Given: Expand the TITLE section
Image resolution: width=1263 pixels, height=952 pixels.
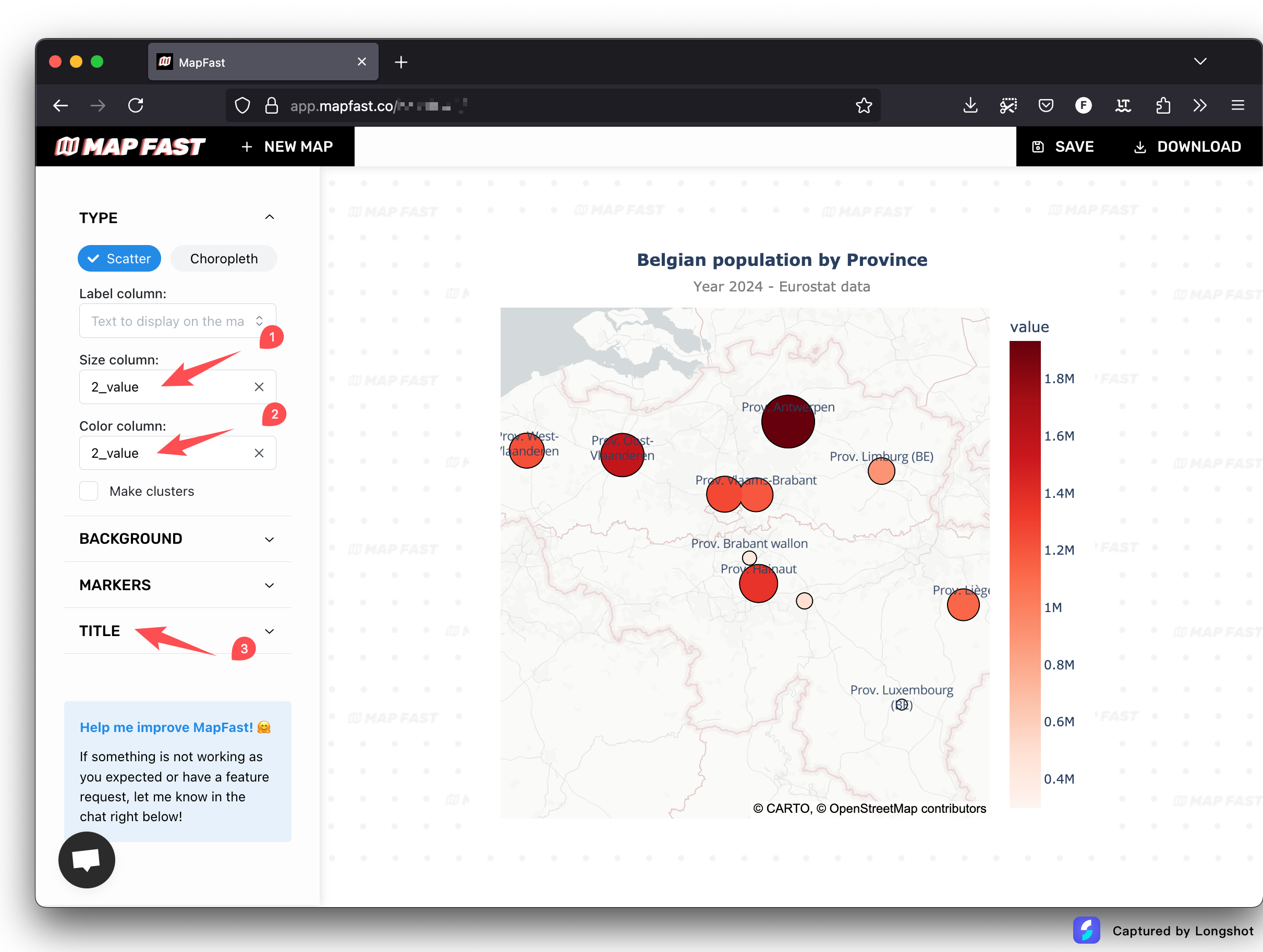Looking at the screenshot, I should pyautogui.click(x=178, y=631).
